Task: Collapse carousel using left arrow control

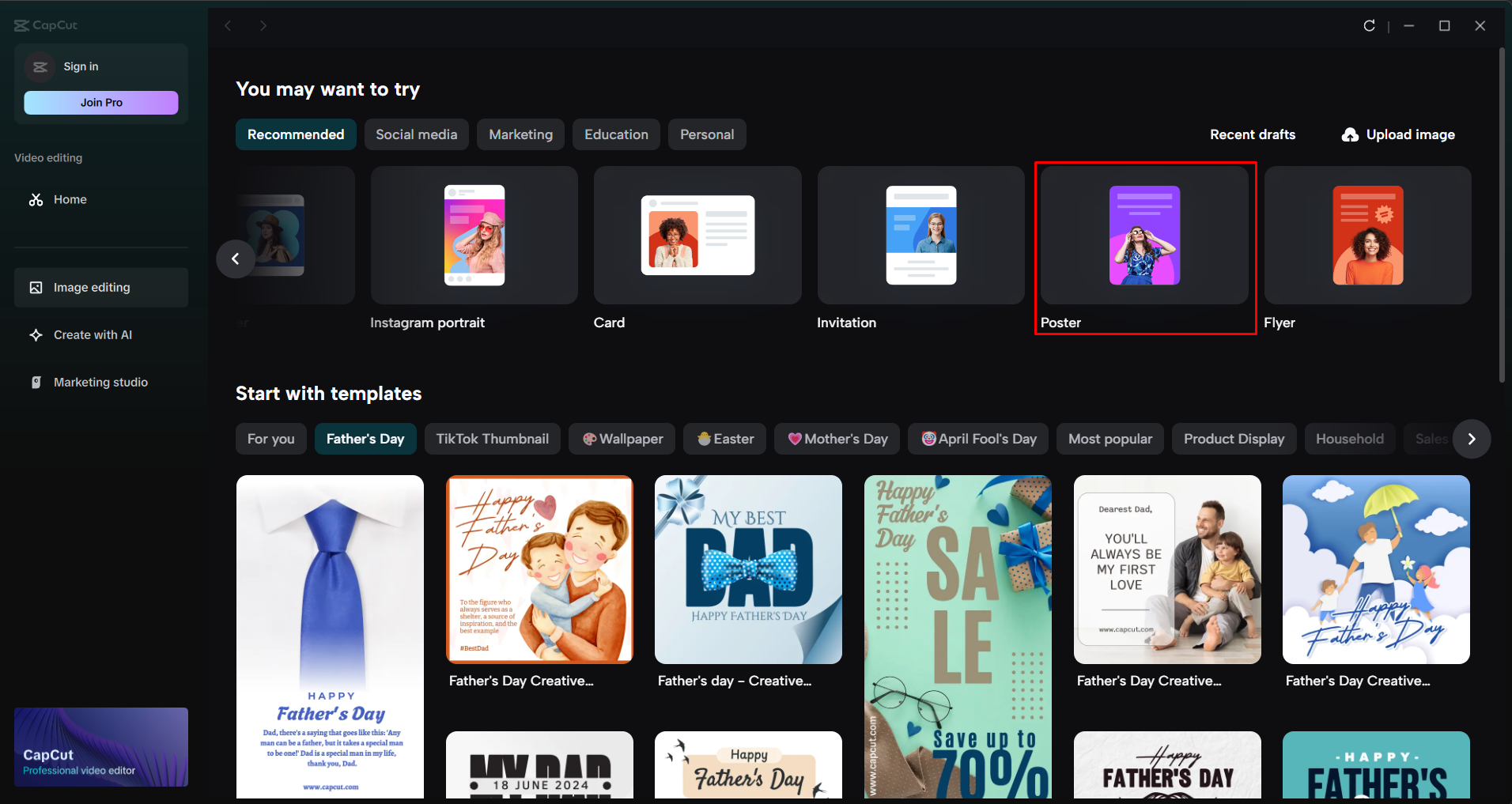Action: [x=236, y=259]
